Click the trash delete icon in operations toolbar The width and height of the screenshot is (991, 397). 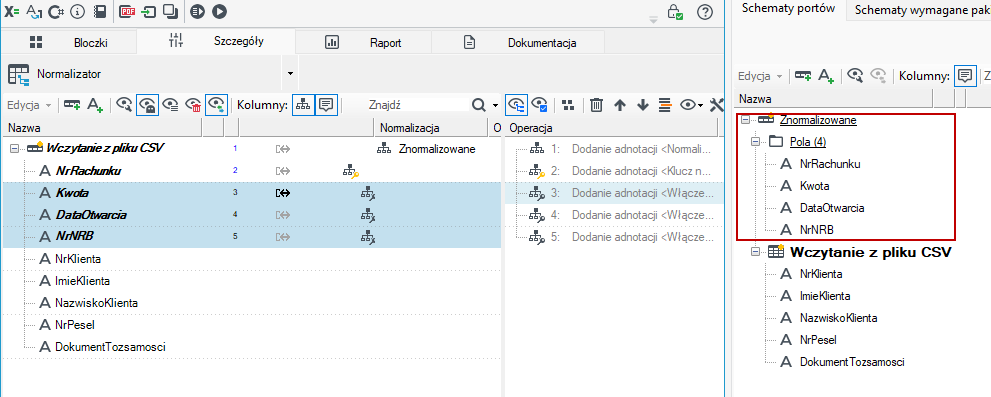[596, 105]
